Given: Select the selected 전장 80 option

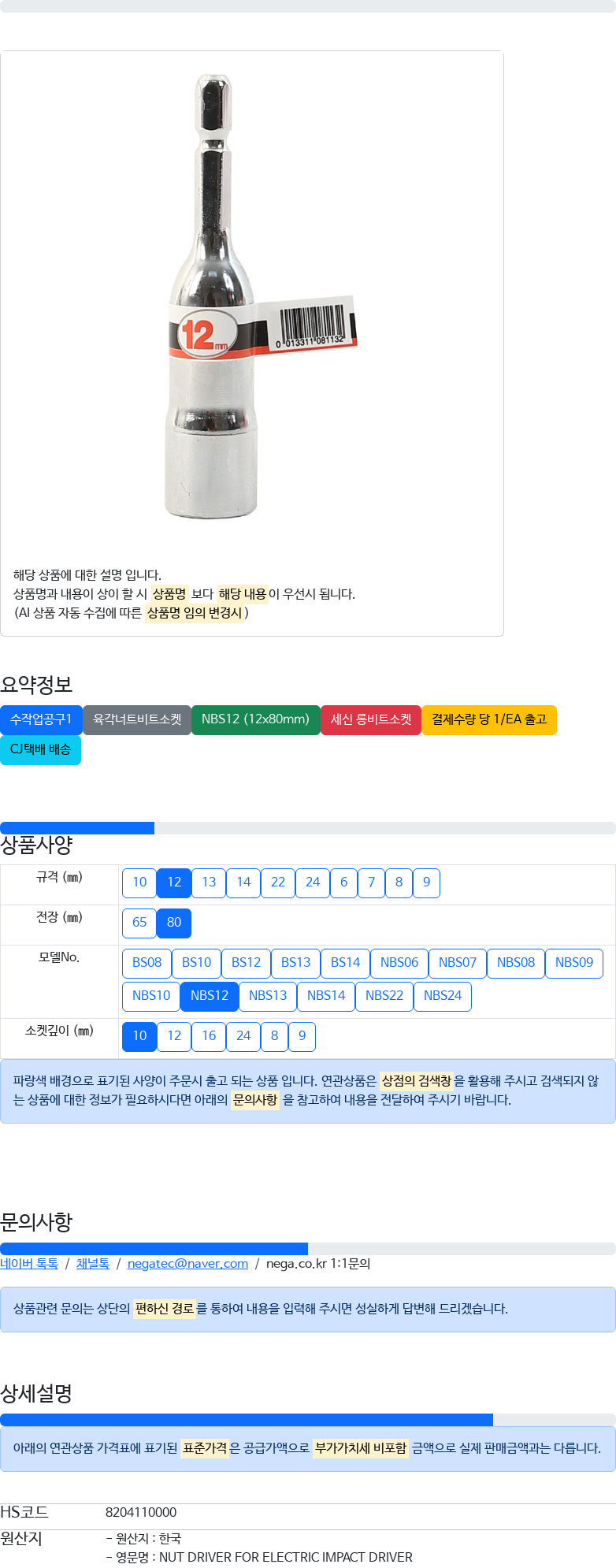Looking at the screenshot, I should pos(174,923).
